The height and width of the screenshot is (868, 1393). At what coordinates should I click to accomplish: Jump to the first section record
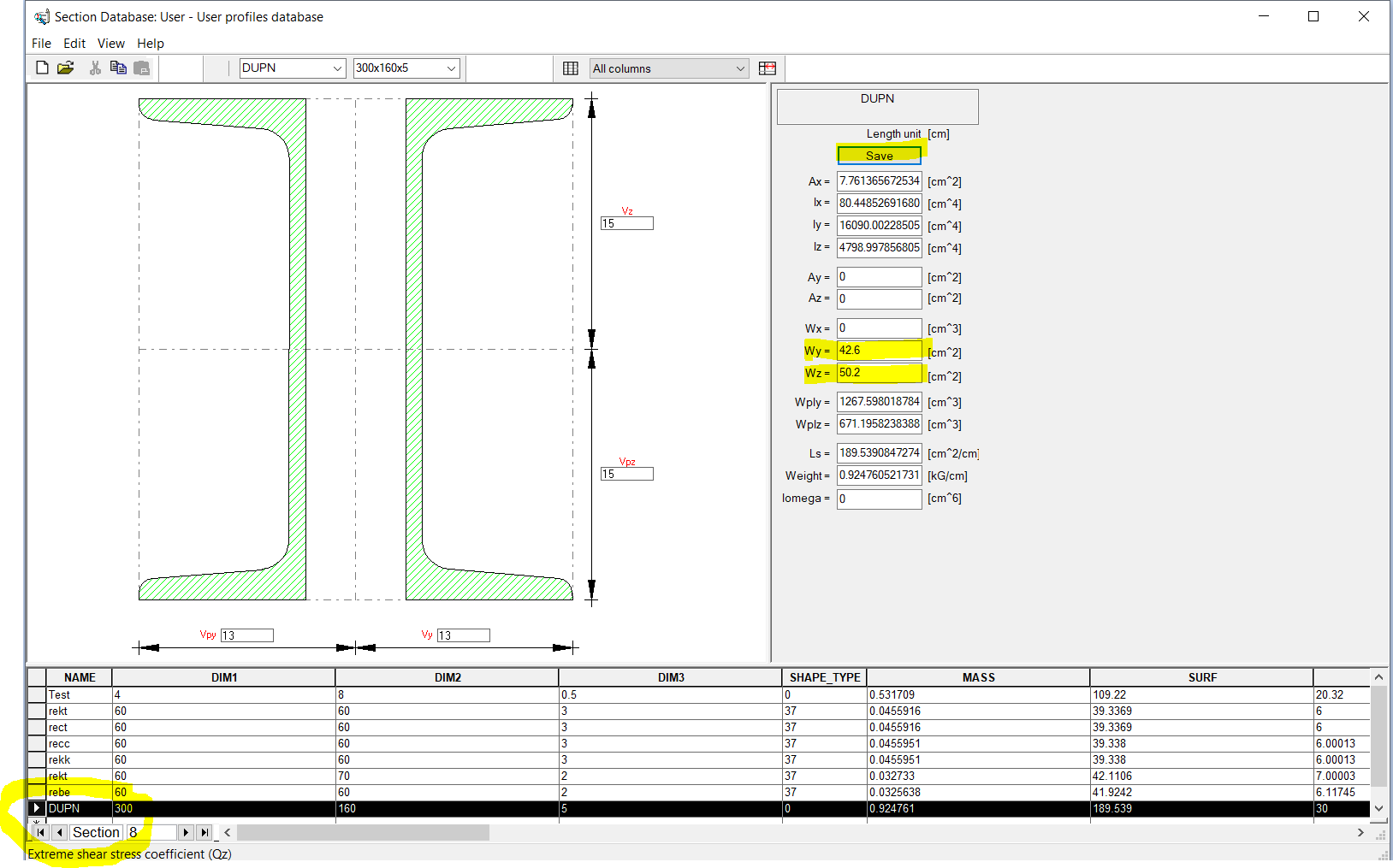(40, 832)
